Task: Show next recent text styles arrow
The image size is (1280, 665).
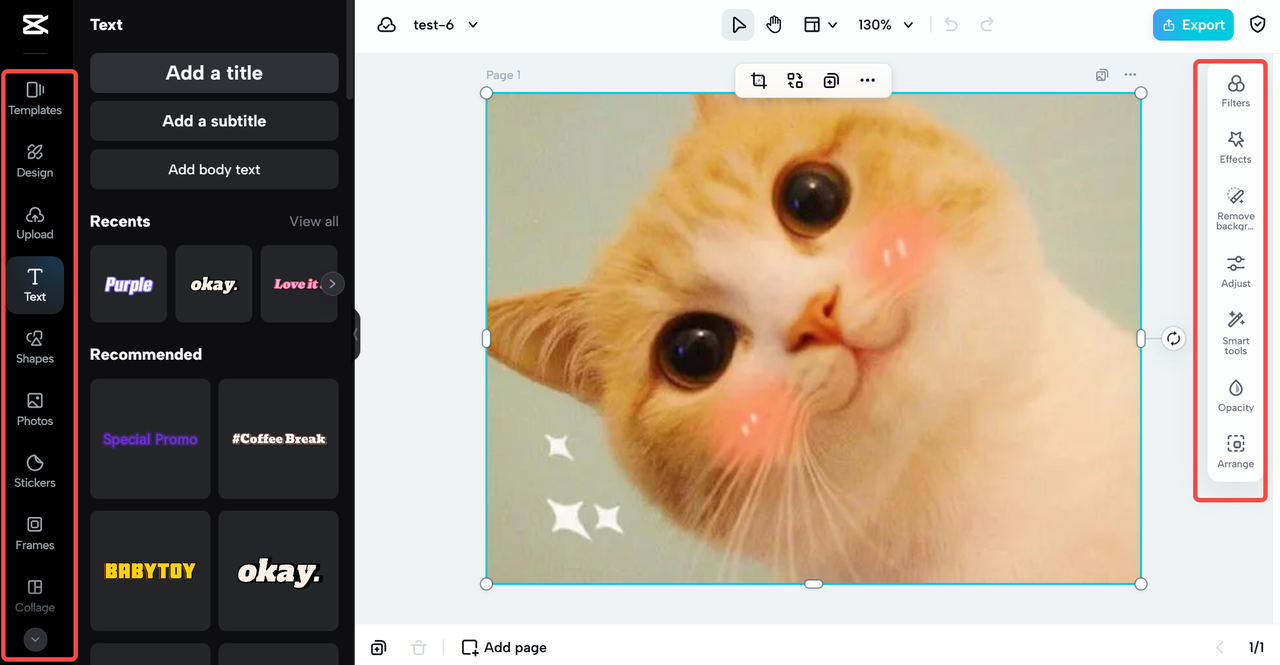Action: 333,284
